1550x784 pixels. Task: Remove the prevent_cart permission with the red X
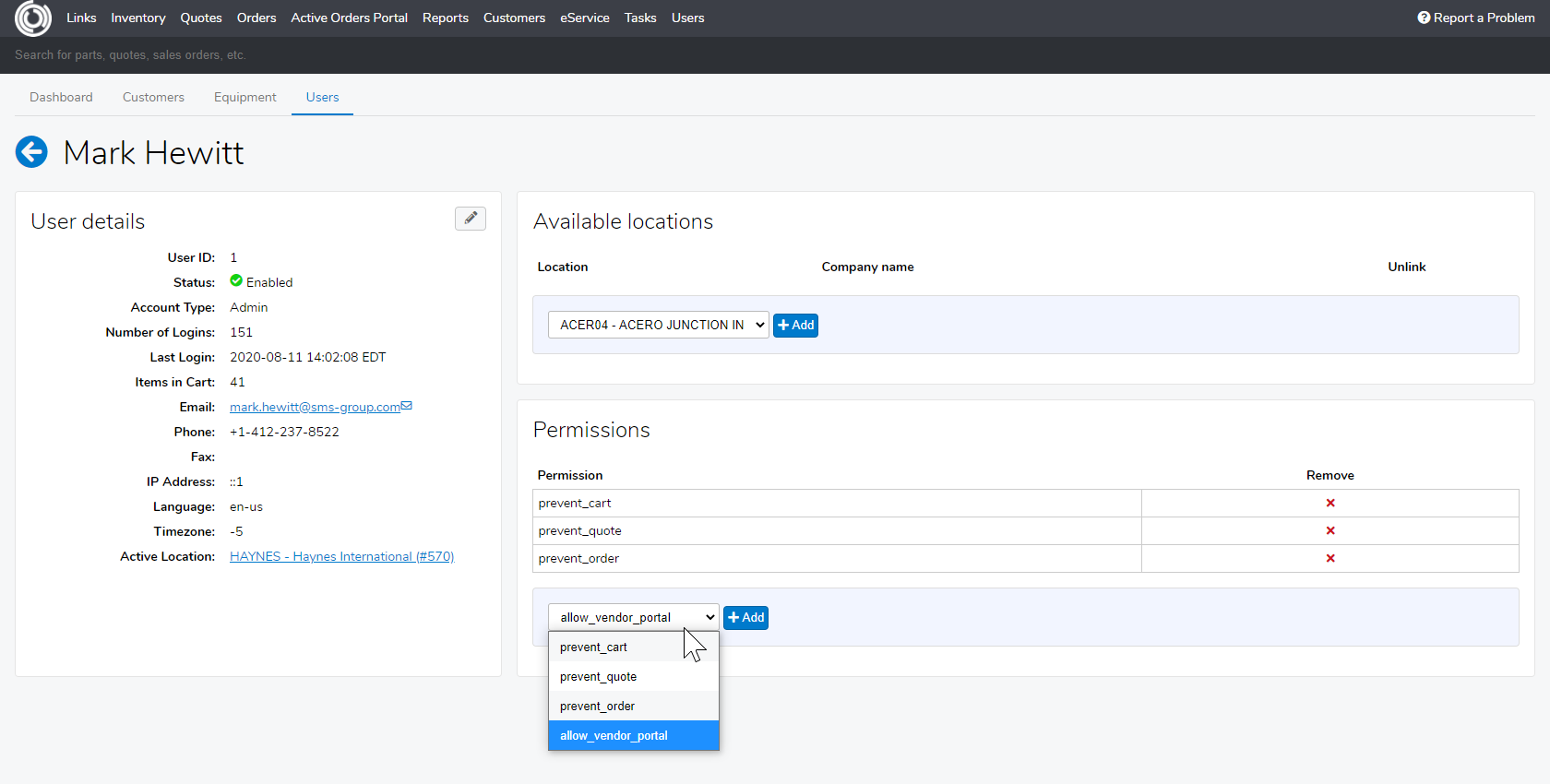1330,504
